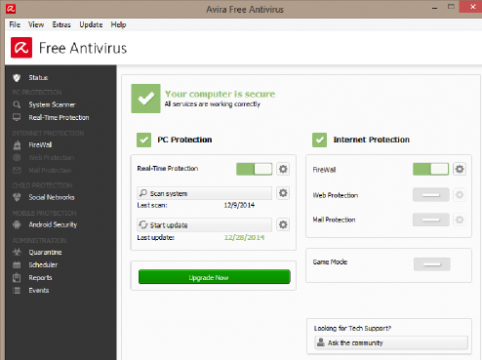Toggle the Web Protection switch
The height and width of the screenshot is (360, 482).
[431, 195]
